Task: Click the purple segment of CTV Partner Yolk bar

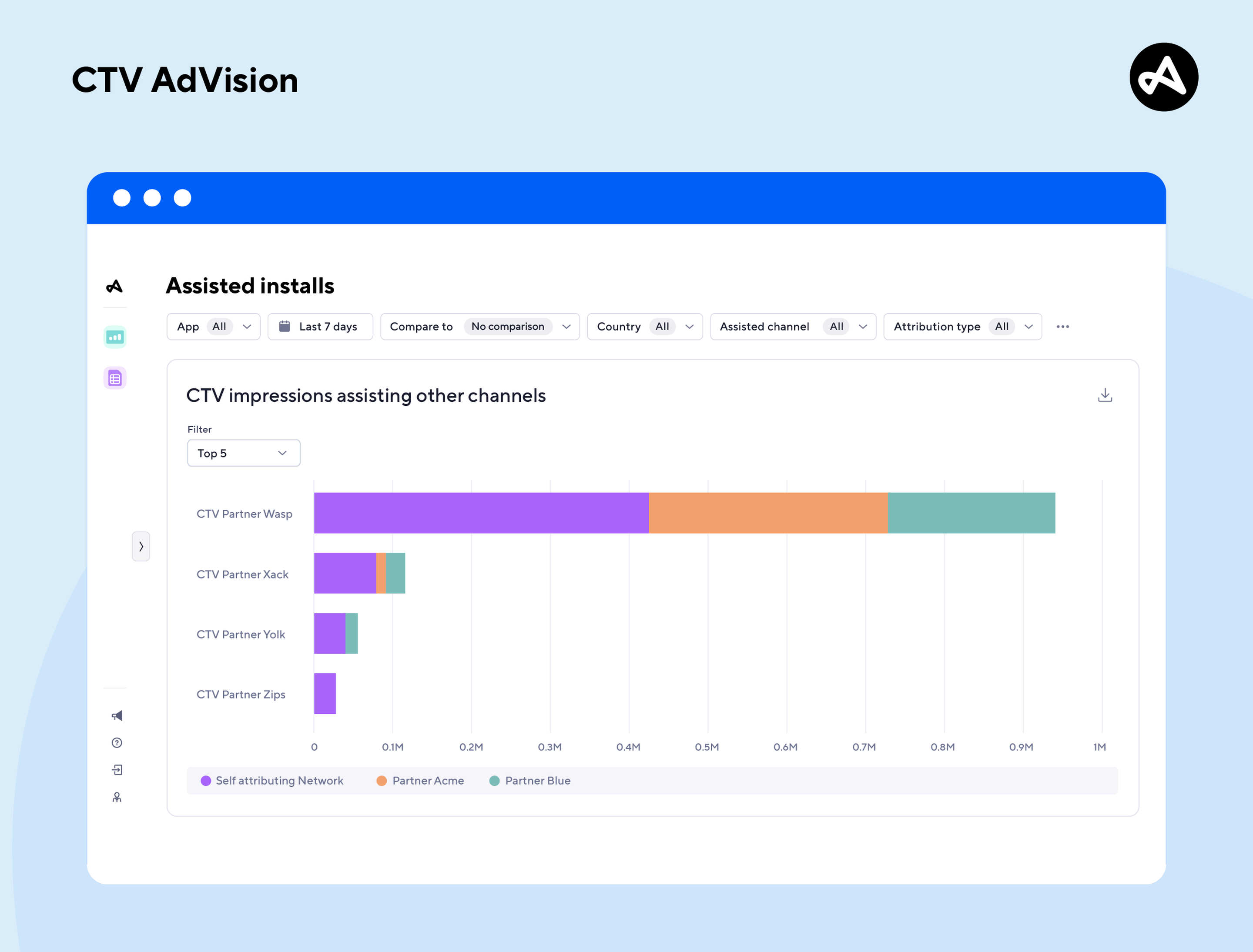Action: point(329,634)
